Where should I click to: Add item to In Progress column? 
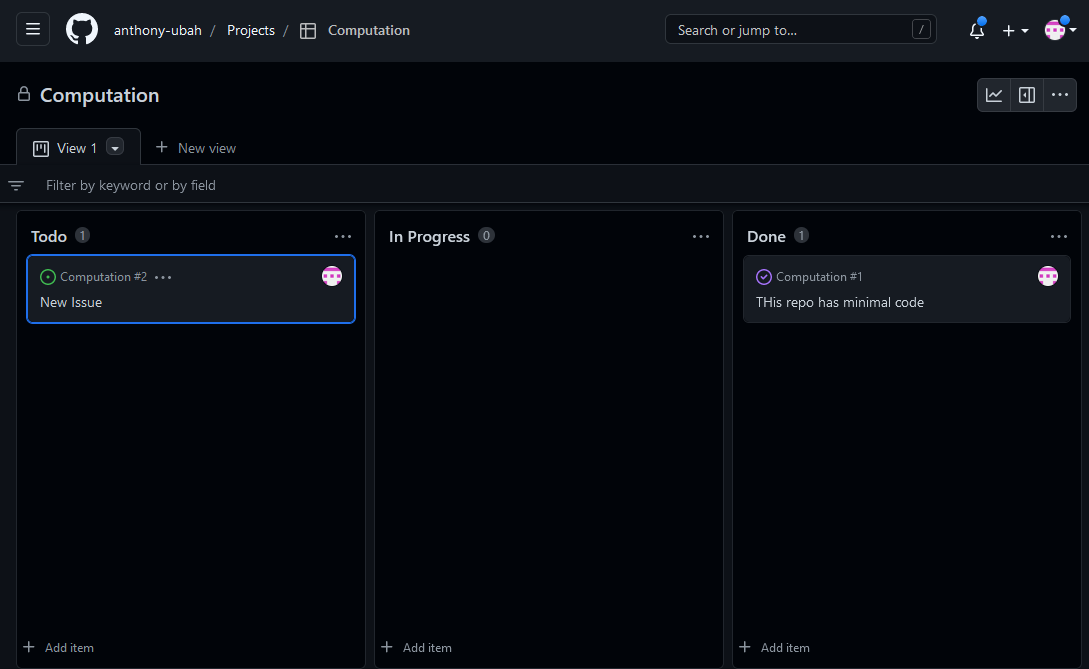pos(417,648)
